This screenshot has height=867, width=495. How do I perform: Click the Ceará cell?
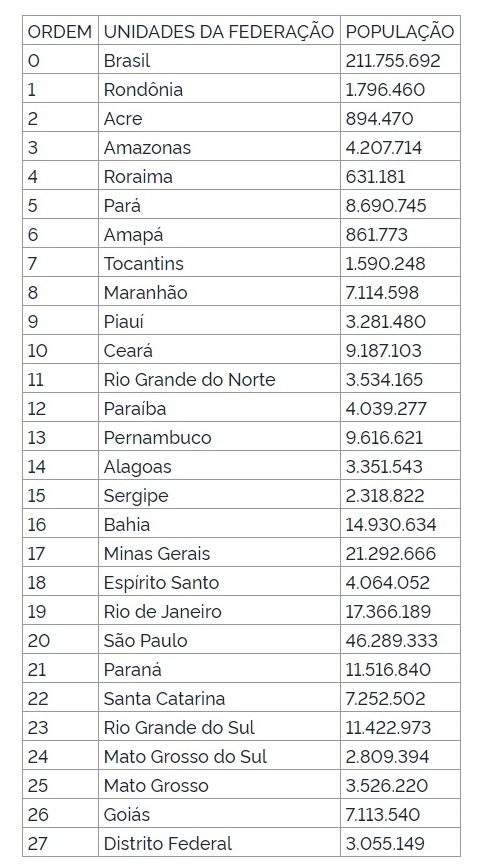219,350
